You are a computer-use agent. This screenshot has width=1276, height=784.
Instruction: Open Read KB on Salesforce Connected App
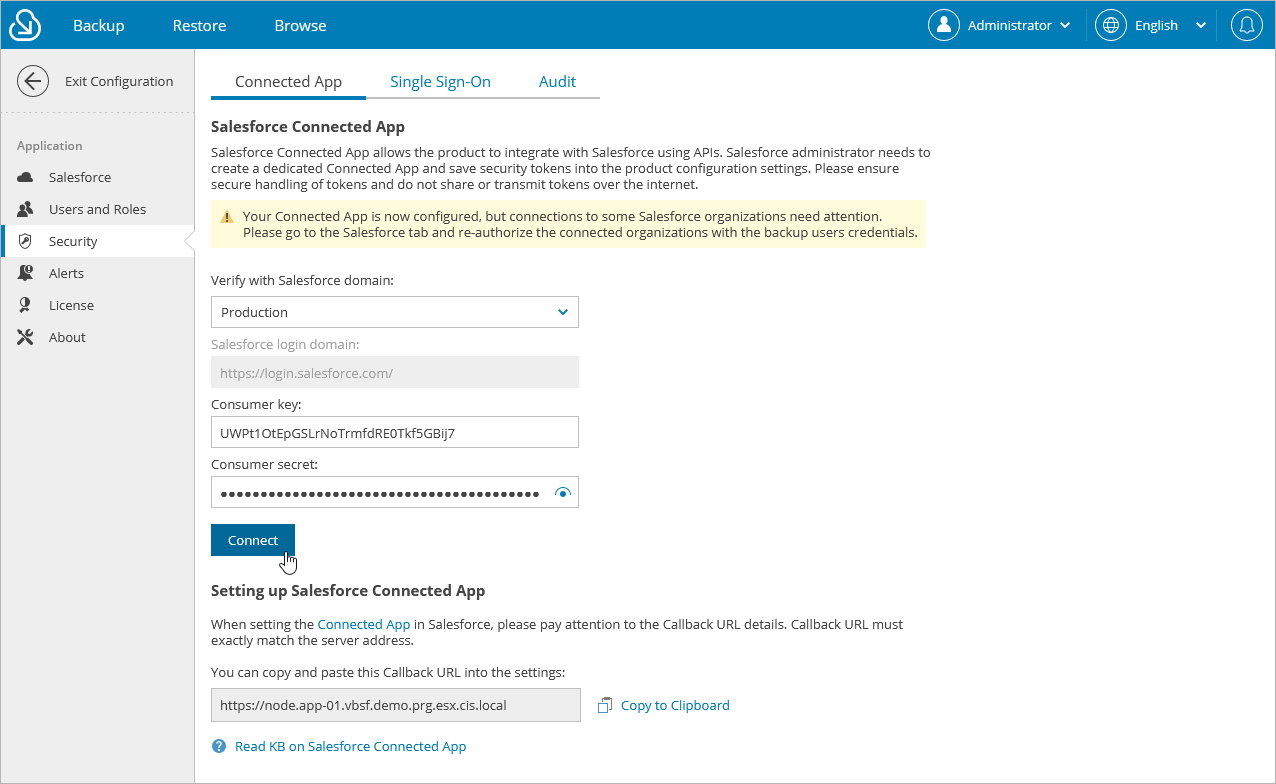351,746
